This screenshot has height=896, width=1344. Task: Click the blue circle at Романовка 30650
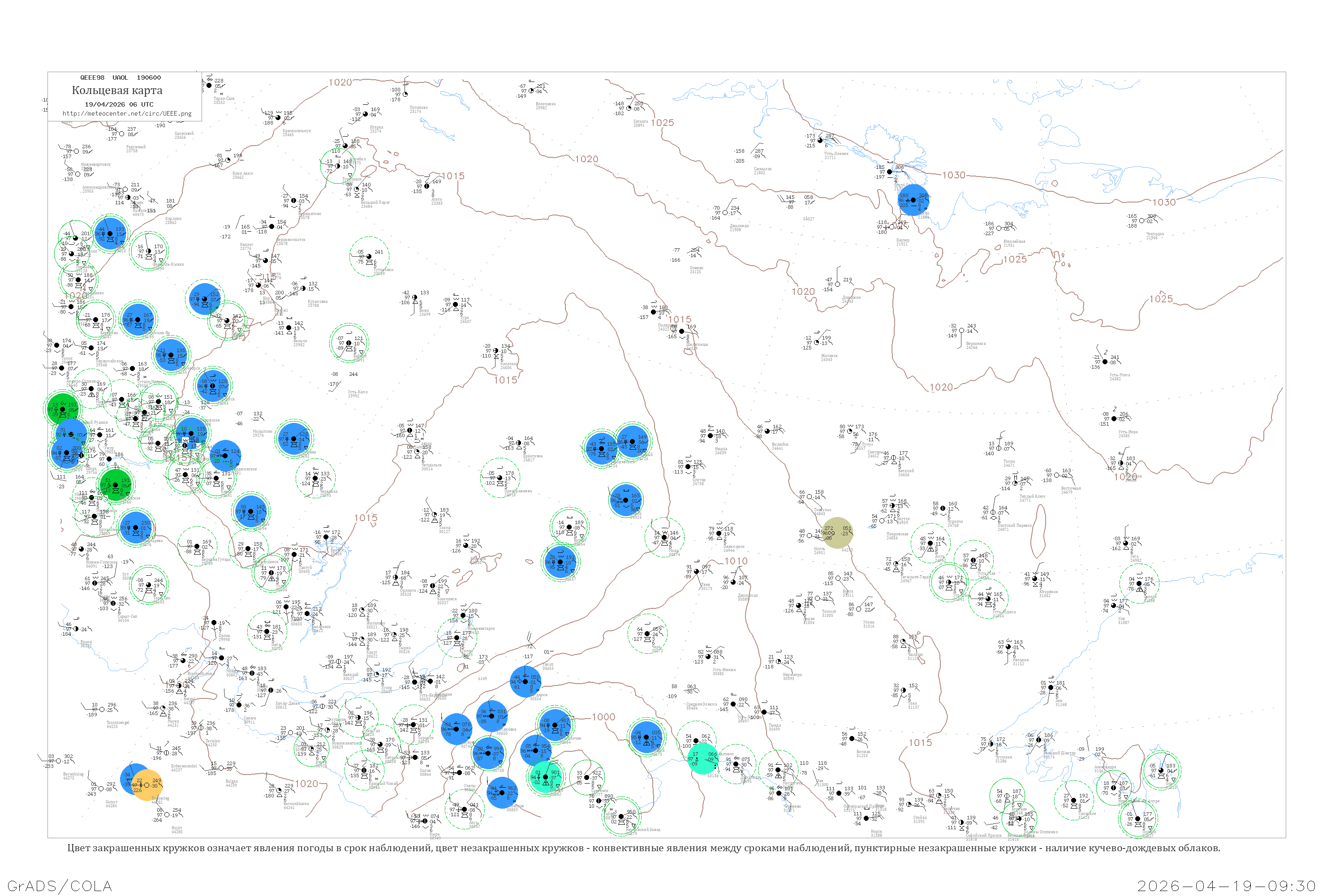[492, 716]
